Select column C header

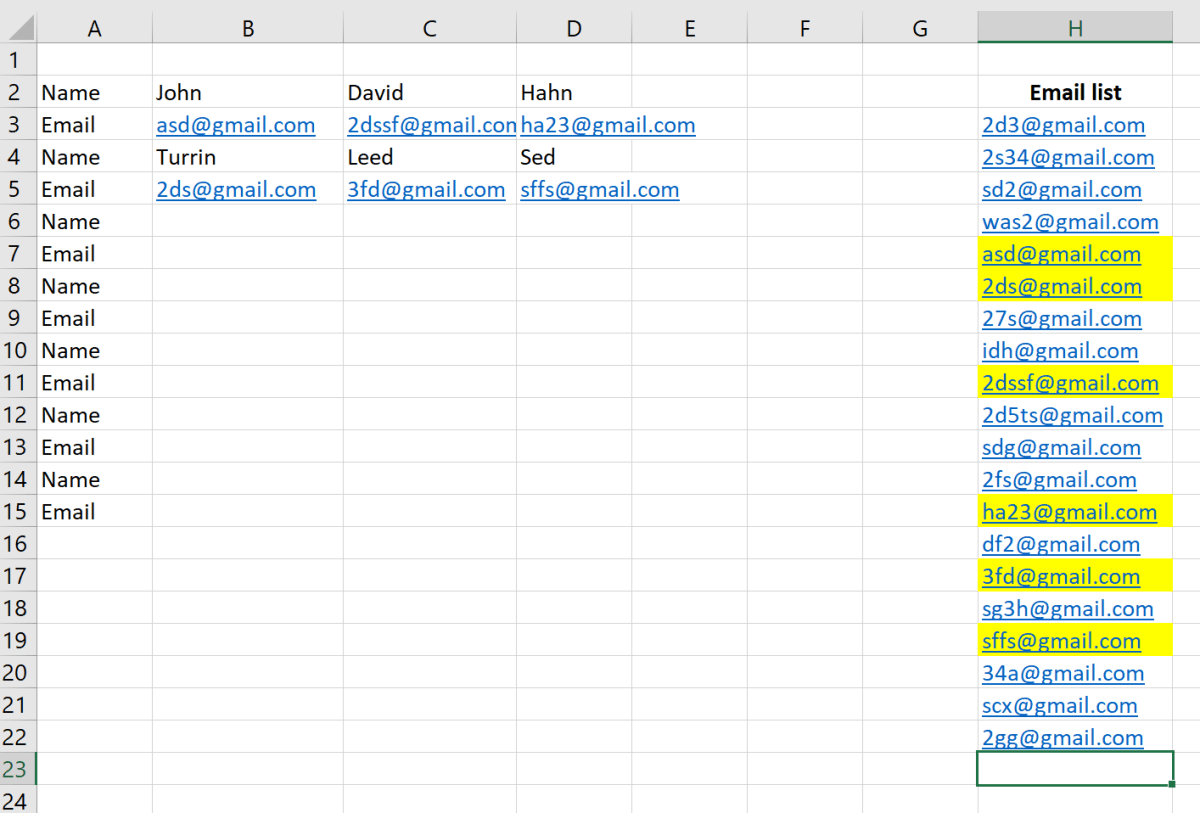430,28
